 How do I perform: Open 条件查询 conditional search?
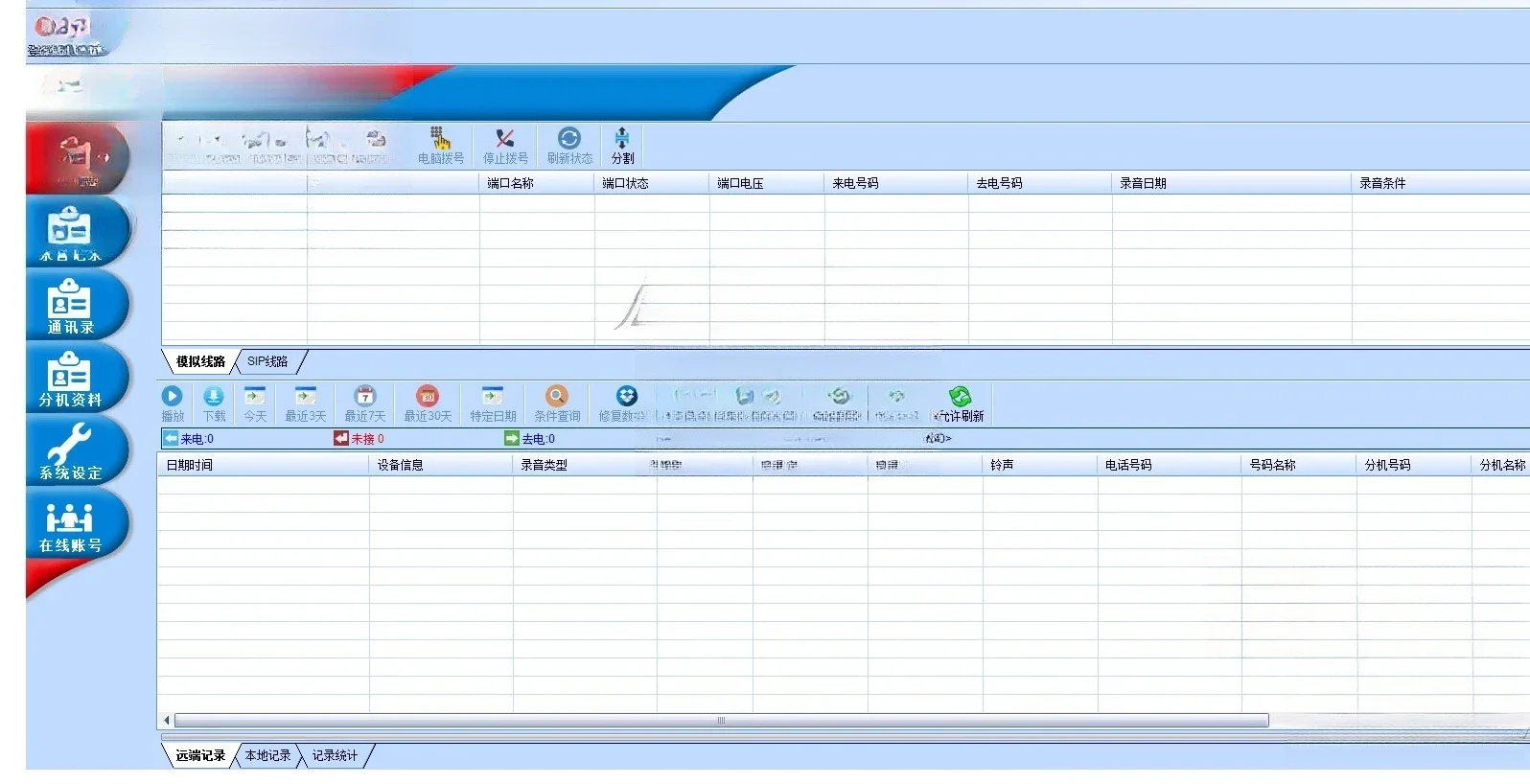pos(557,404)
